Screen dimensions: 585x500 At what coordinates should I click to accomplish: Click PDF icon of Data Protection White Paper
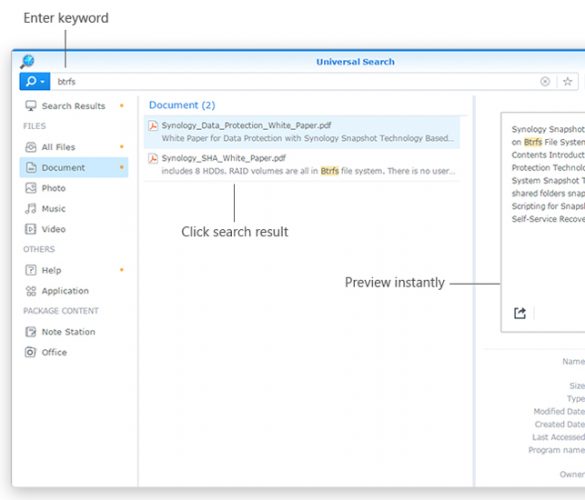click(153, 126)
